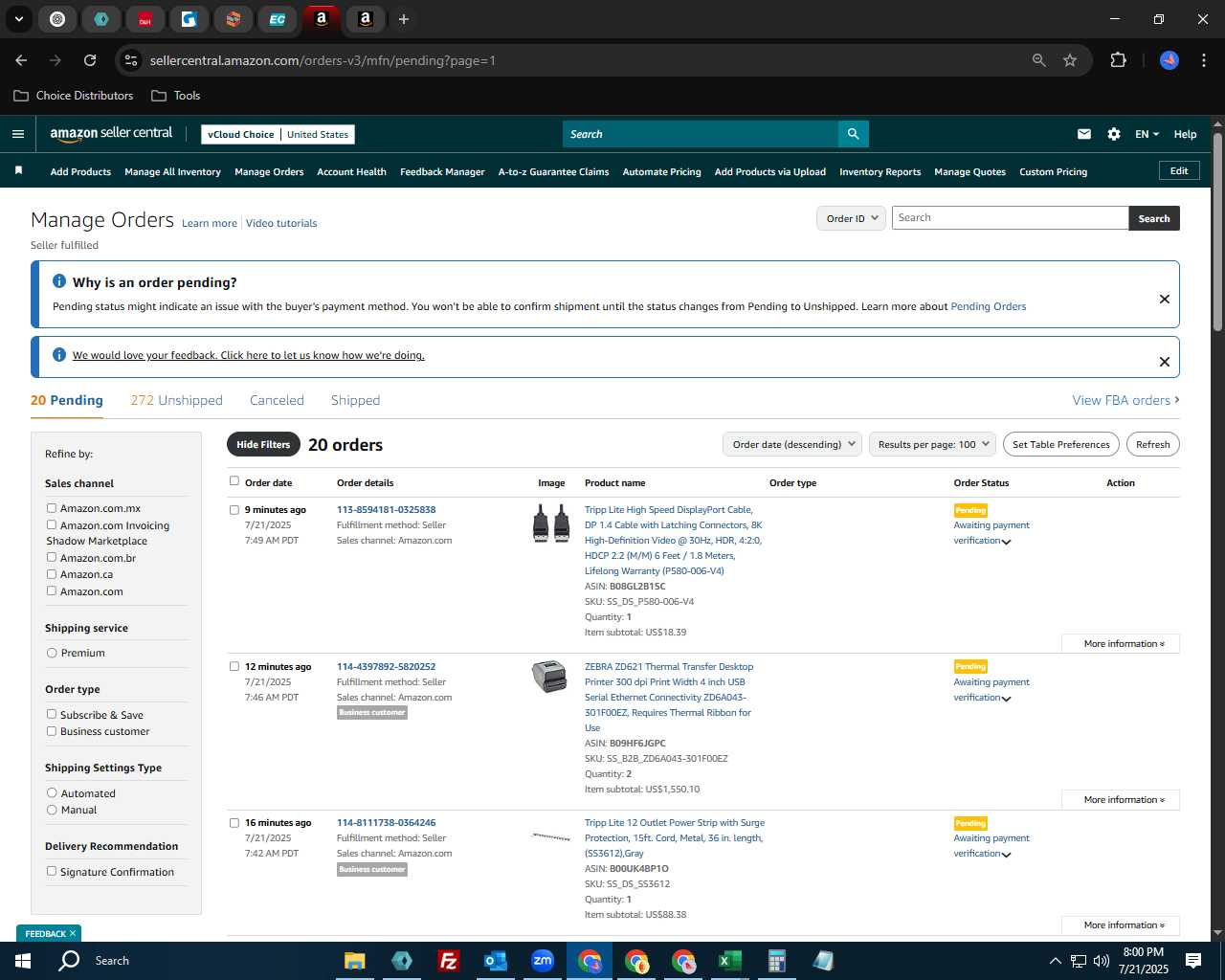The image size is (1225, 980).
Task: Click the Hide Filters button
Action: tap(263, 444)
